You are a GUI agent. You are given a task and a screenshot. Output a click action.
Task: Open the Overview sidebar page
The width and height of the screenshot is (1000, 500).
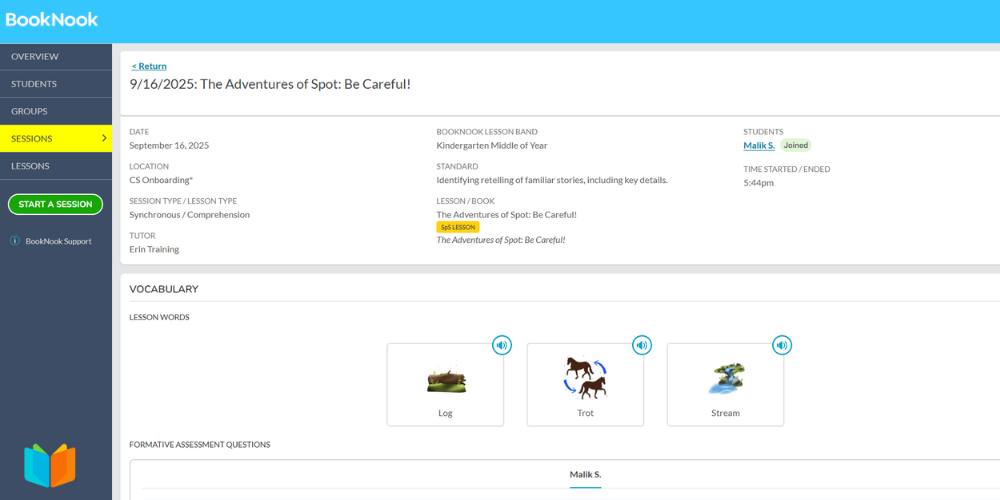35,57
